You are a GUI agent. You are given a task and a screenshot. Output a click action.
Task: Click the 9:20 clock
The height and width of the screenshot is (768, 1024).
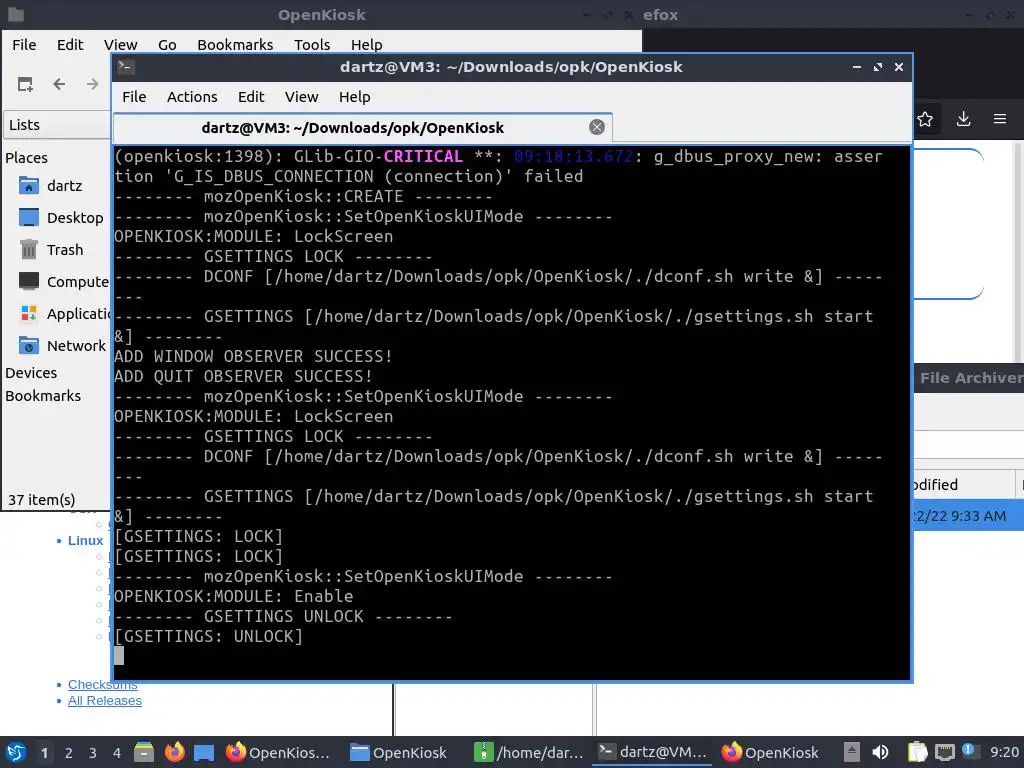1004,752
